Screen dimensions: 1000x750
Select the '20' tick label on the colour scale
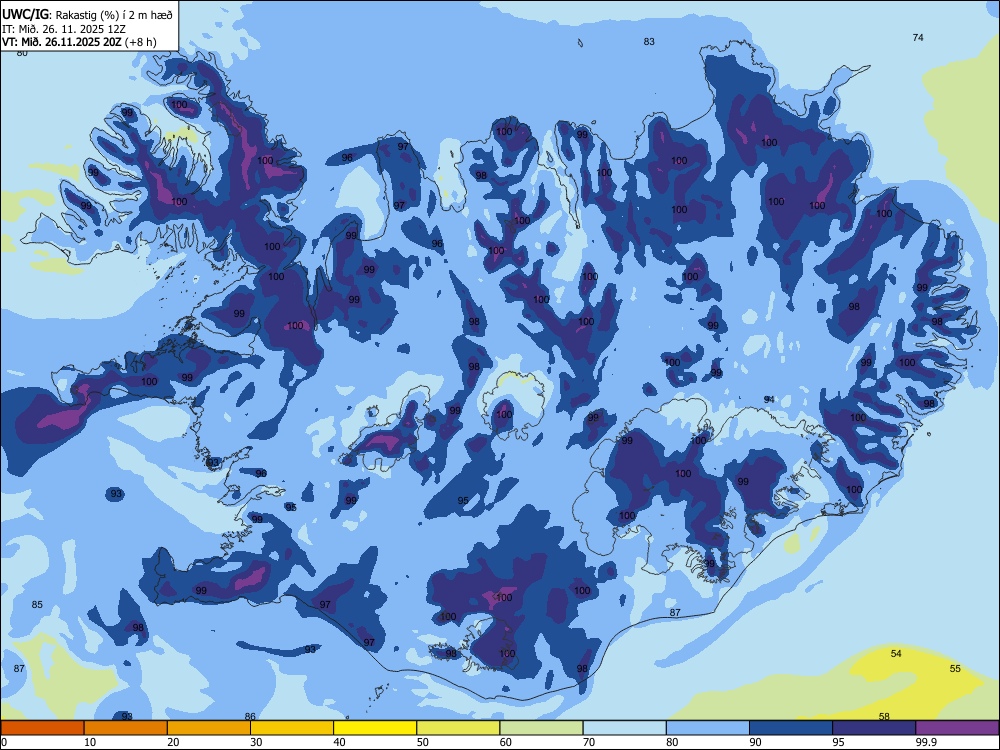click(x=173, y=742)
